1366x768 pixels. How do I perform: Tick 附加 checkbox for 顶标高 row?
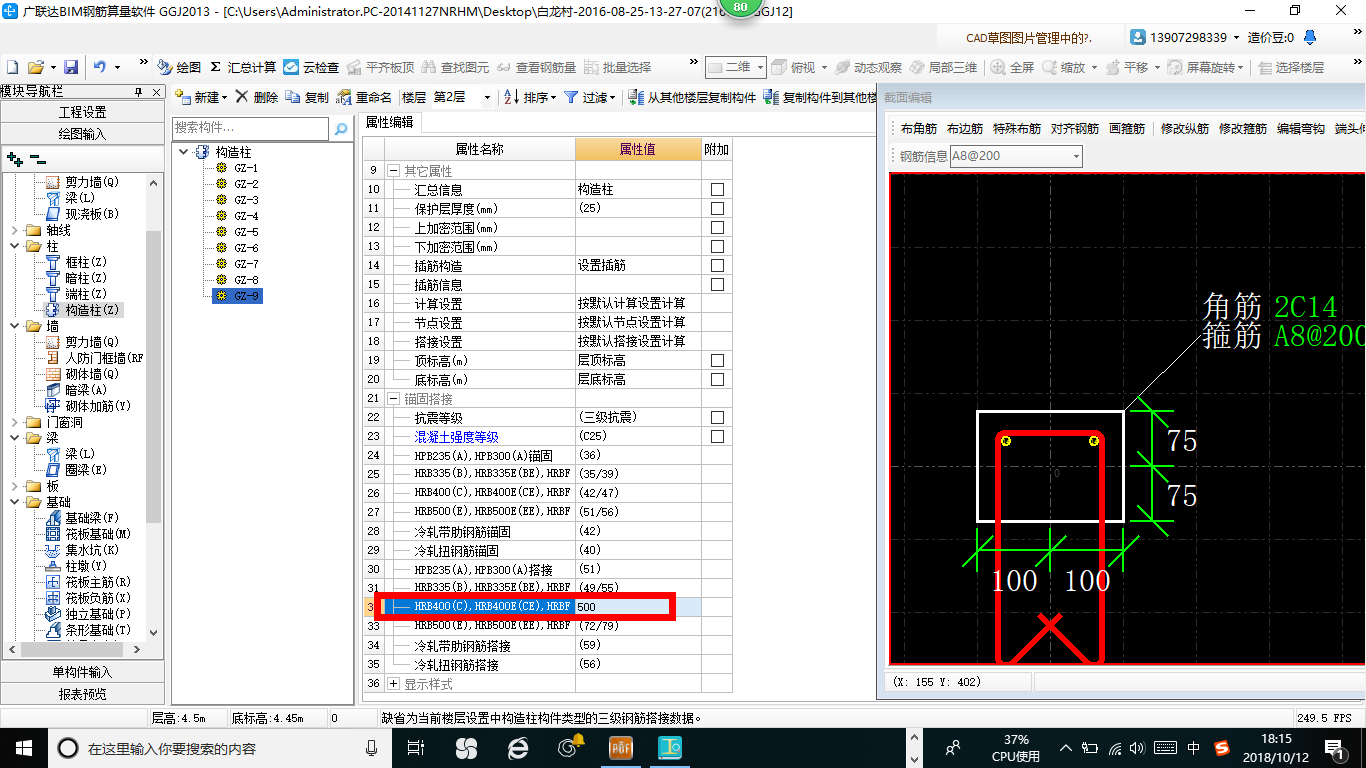(x=717, y=361)
